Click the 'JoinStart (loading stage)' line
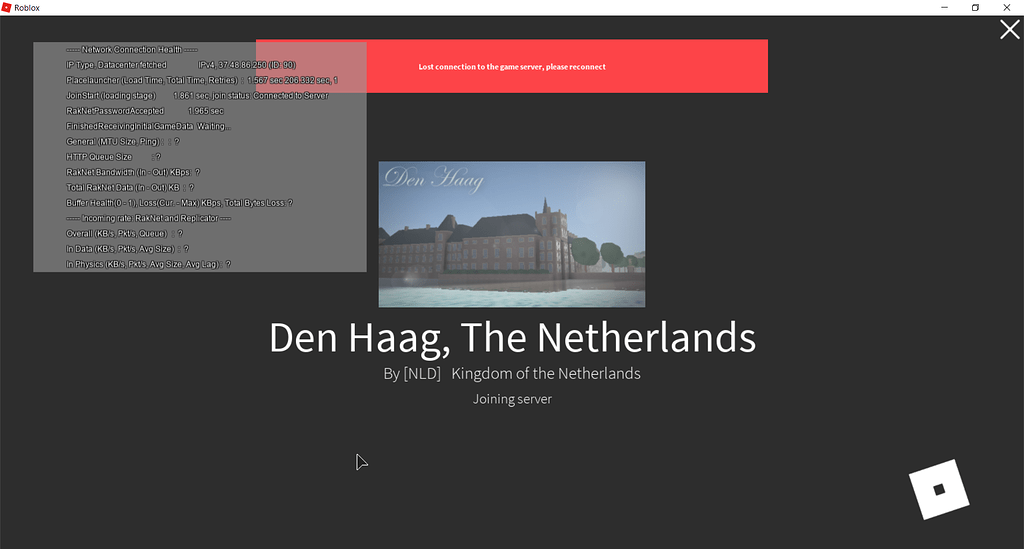 (197, 95)
